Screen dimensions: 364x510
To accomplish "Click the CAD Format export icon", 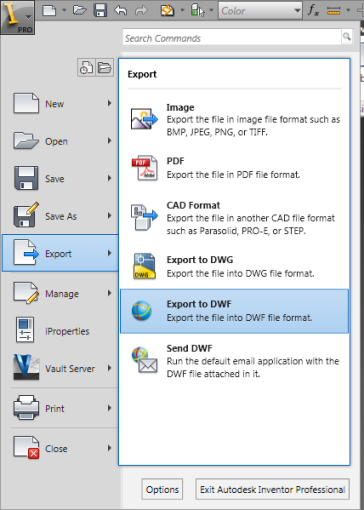I will (x=144, y=217).
